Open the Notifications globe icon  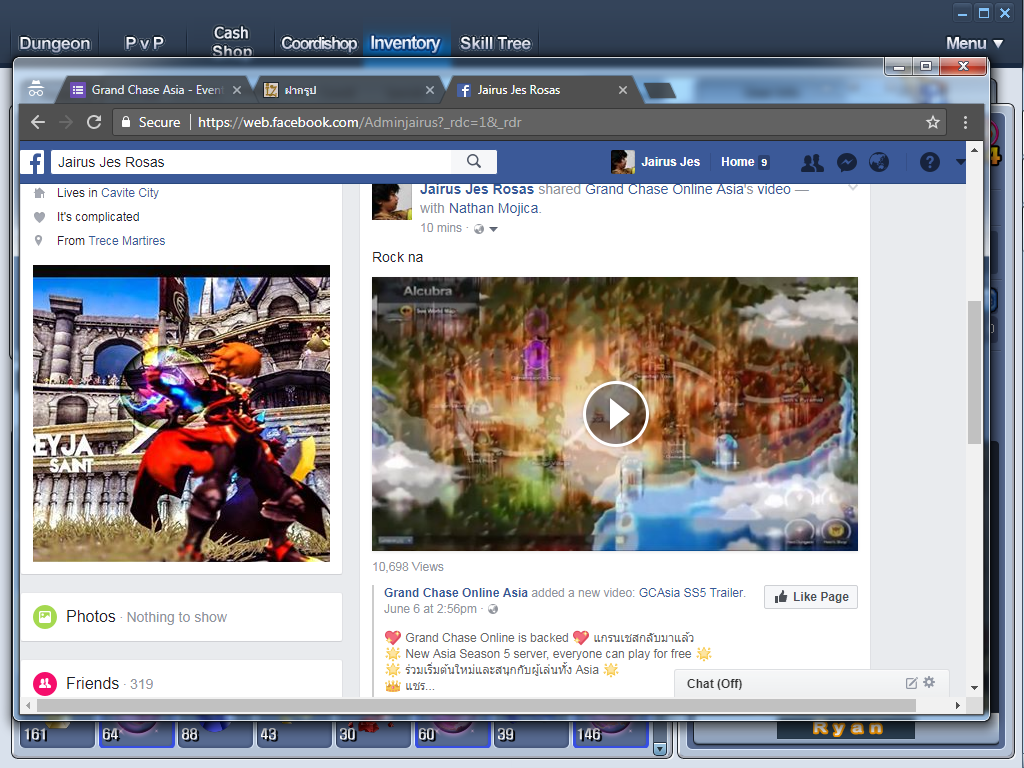click(x=879, y=163)
